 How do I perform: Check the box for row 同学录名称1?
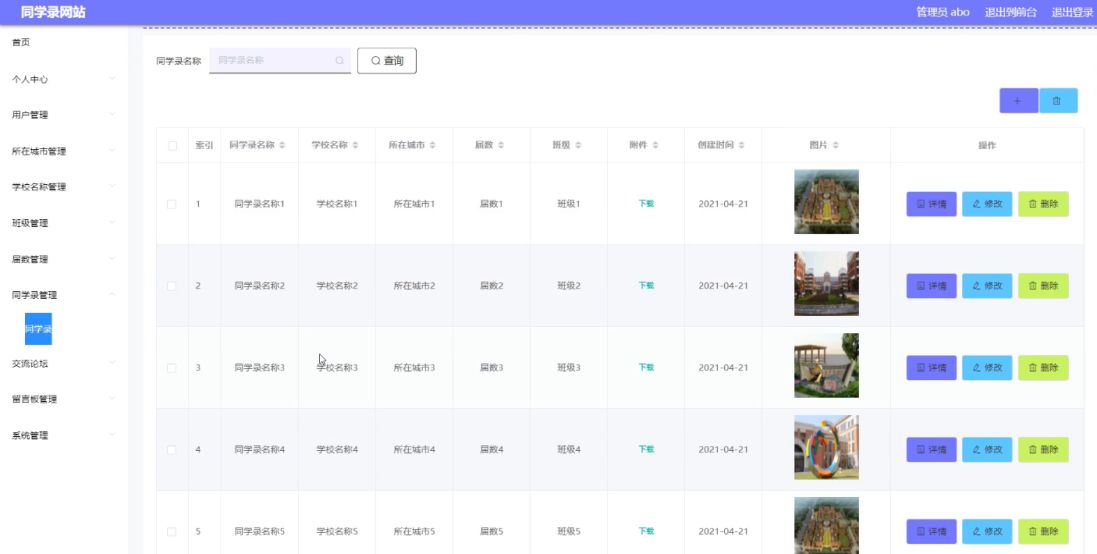click(x=172, y=204)
